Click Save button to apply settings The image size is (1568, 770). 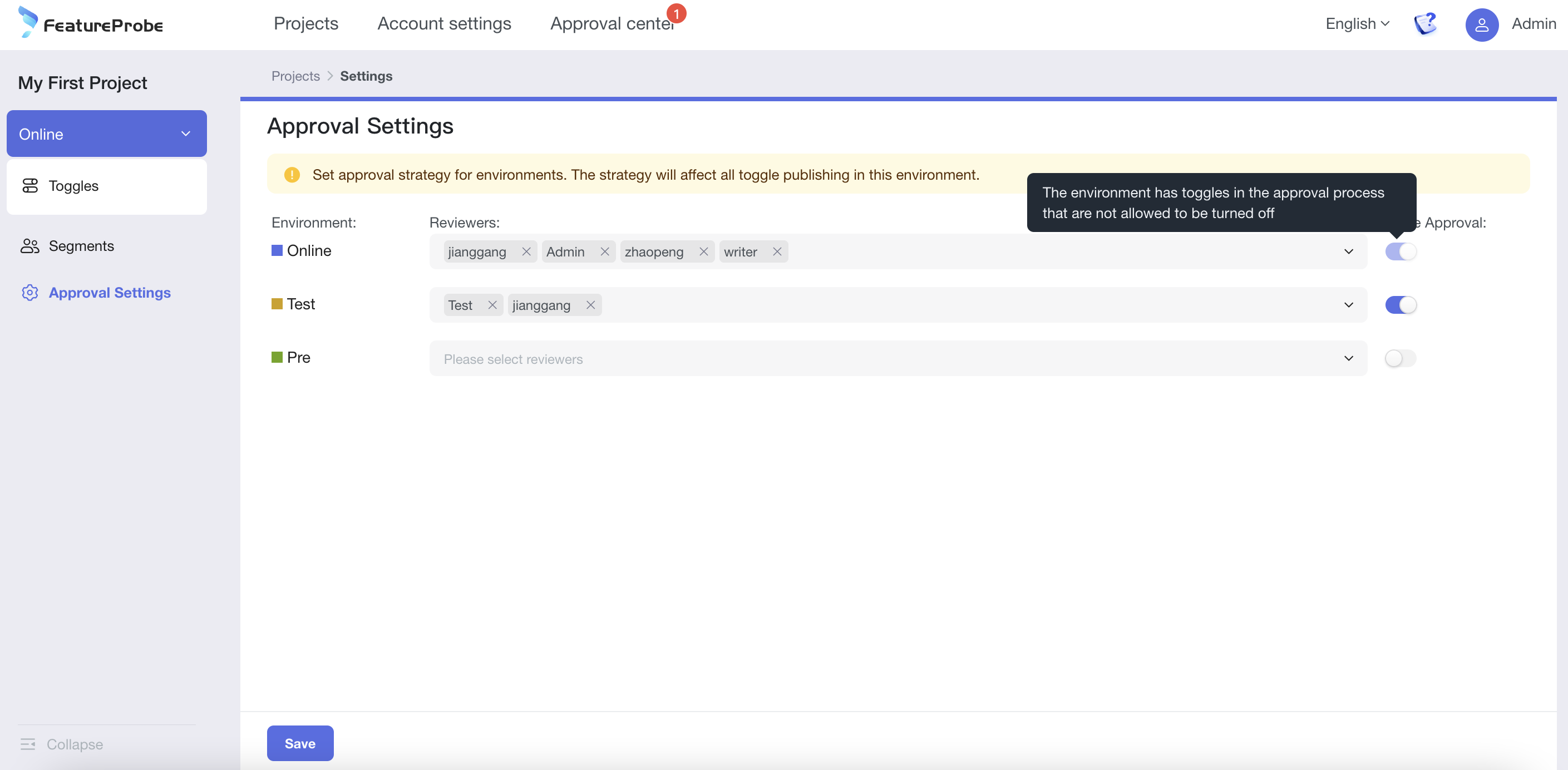click(x=300, y=743)
